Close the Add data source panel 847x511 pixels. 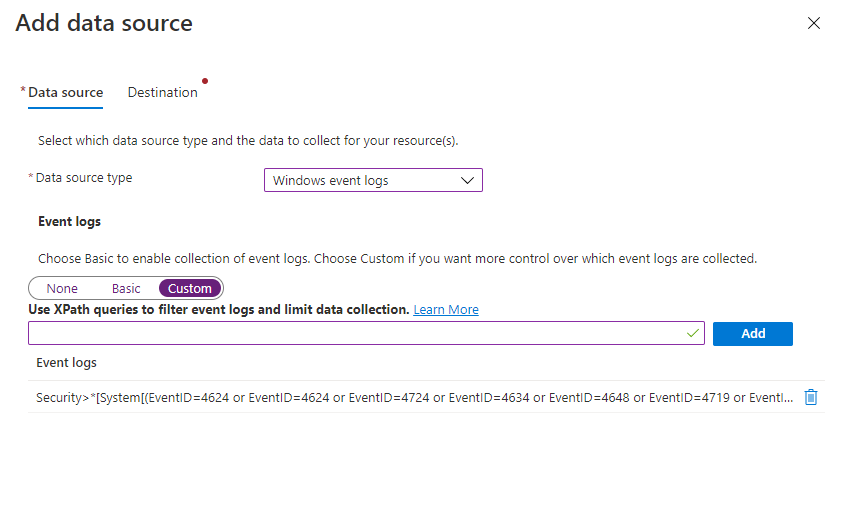click(x=813, y=23)
